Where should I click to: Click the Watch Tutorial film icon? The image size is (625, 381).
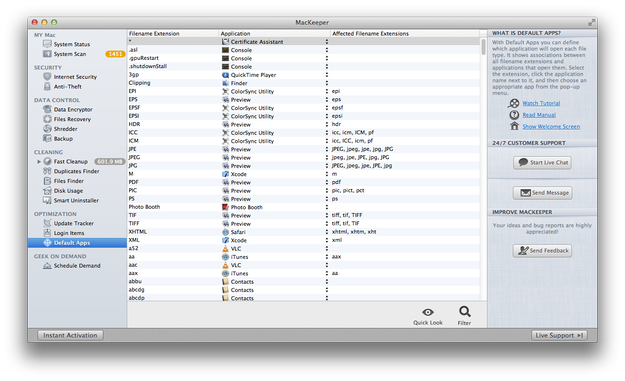(514, 103)
